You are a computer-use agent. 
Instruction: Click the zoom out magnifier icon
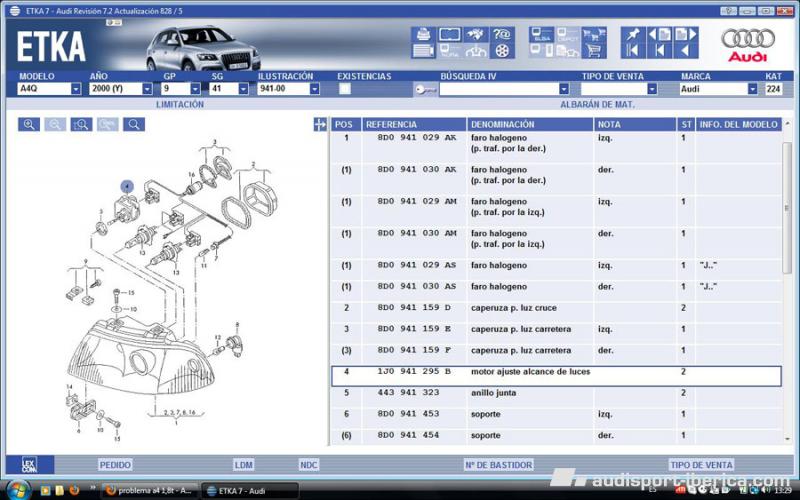(55, 124)
